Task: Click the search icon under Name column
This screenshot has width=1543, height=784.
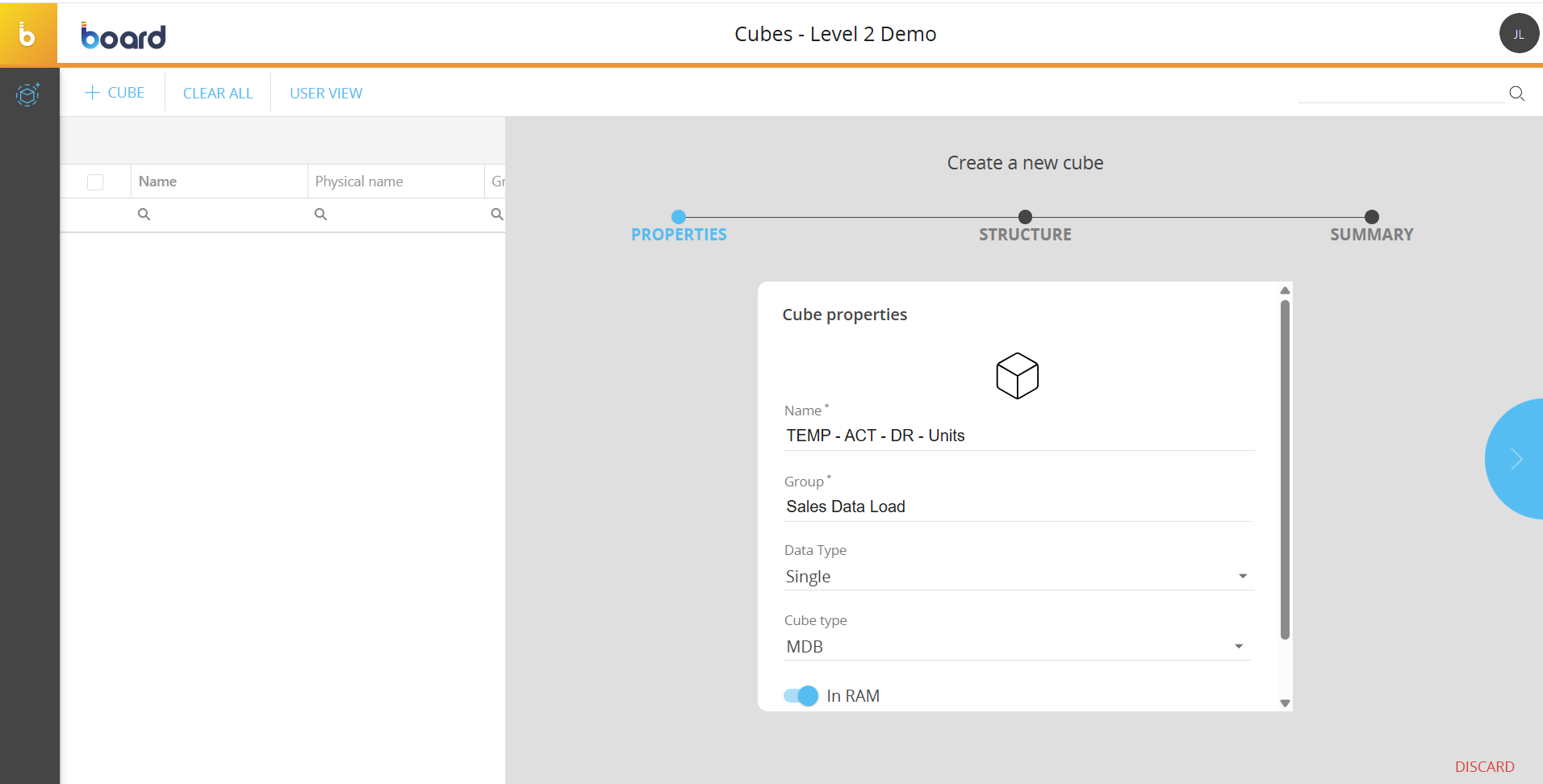Action: click(x=144, y=215)
